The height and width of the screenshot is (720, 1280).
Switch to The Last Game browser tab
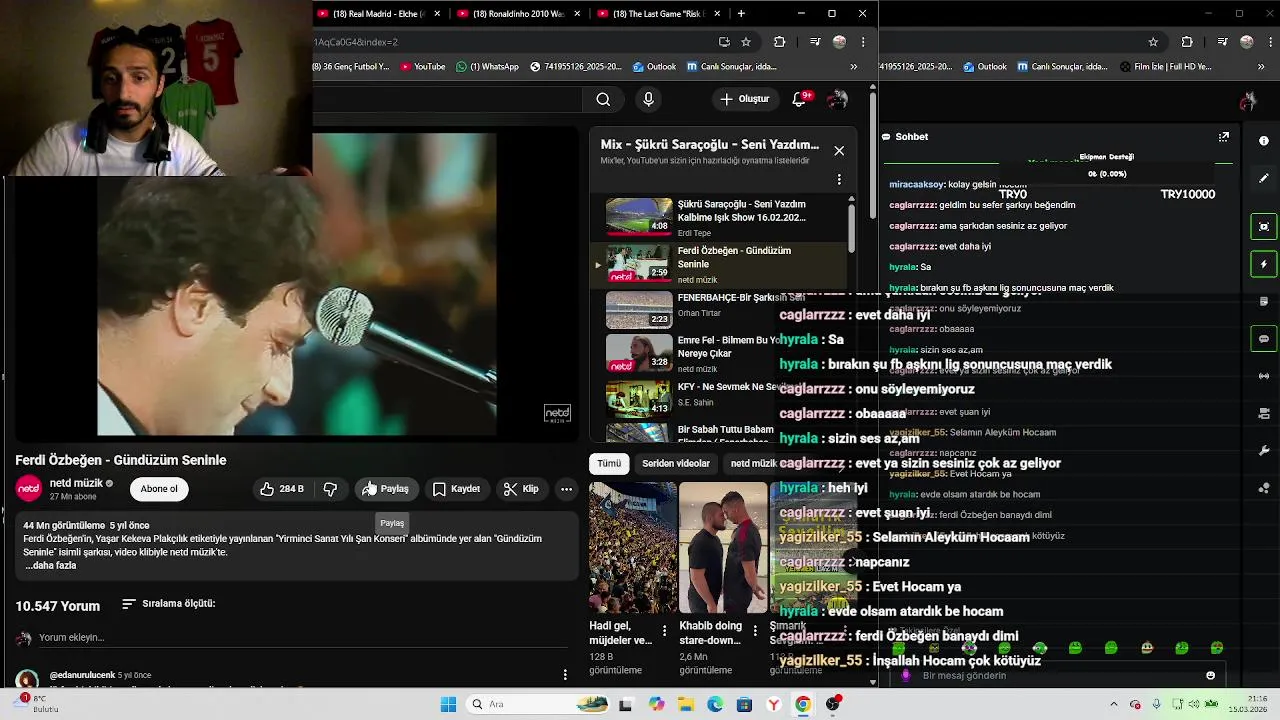pos(658,14)
